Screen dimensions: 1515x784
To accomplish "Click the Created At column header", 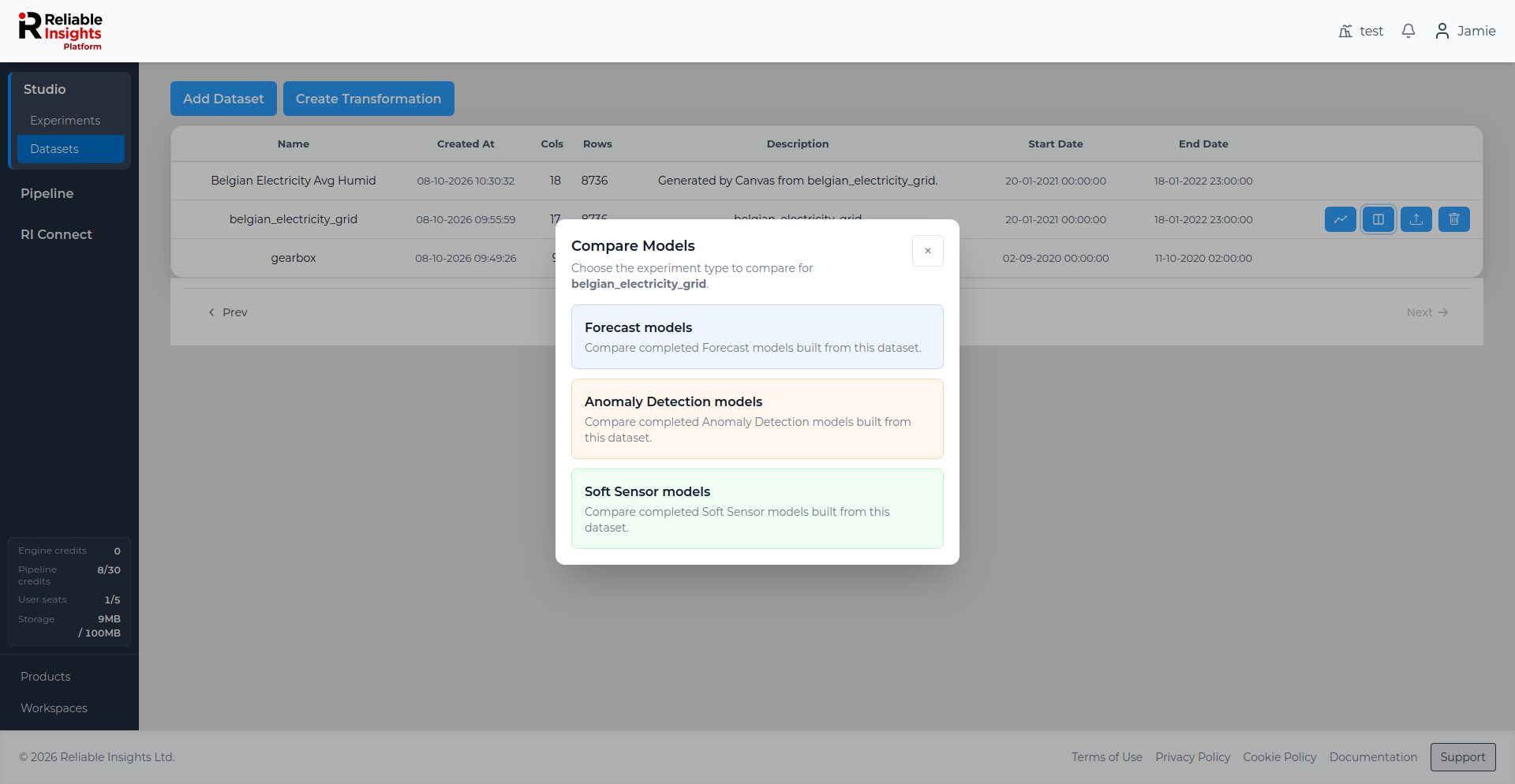I will pyautogui.click(x=466, y=144).
